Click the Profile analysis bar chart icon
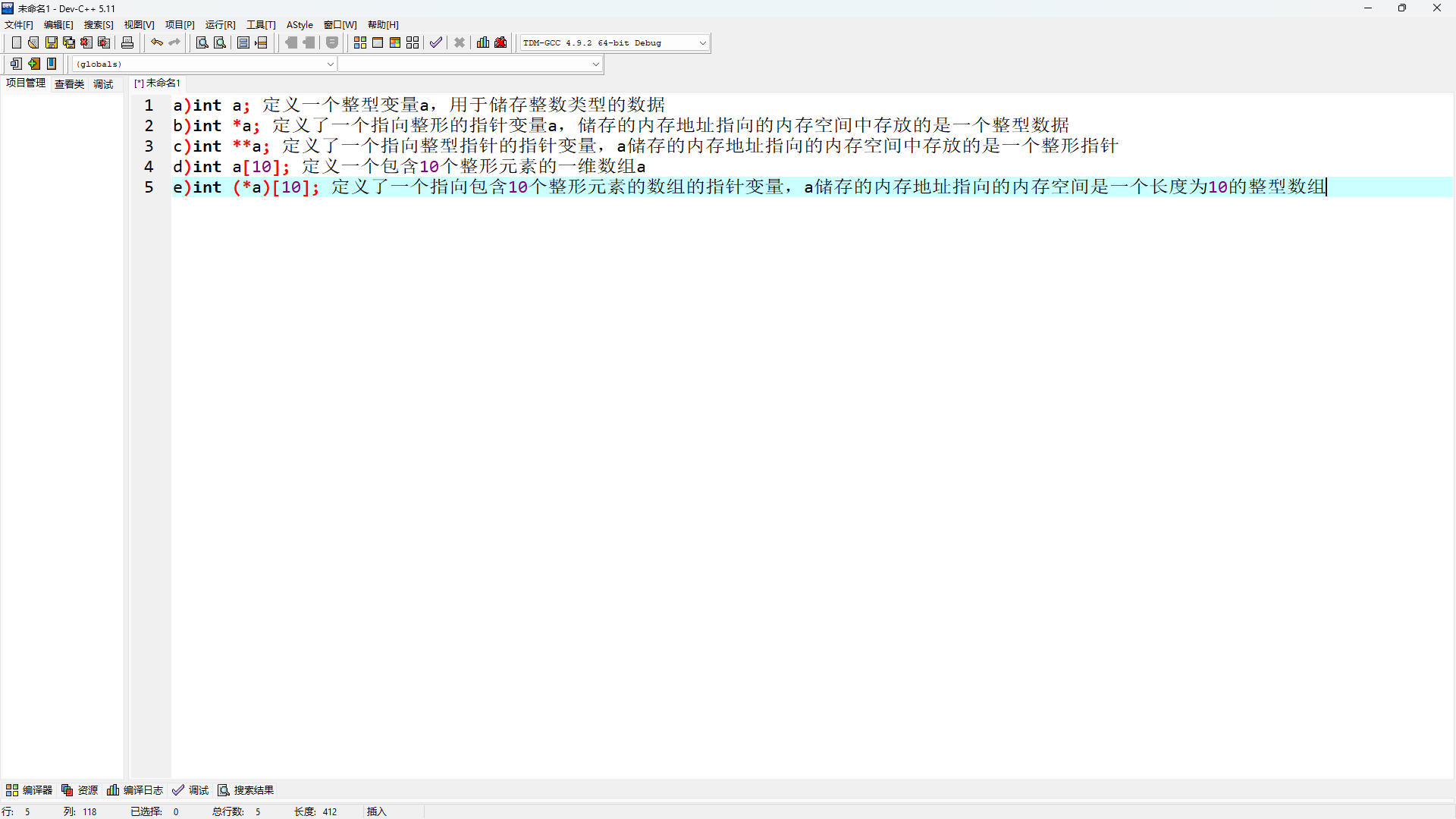Viewport: 1456px width, 819px height. tap(483, 42)
